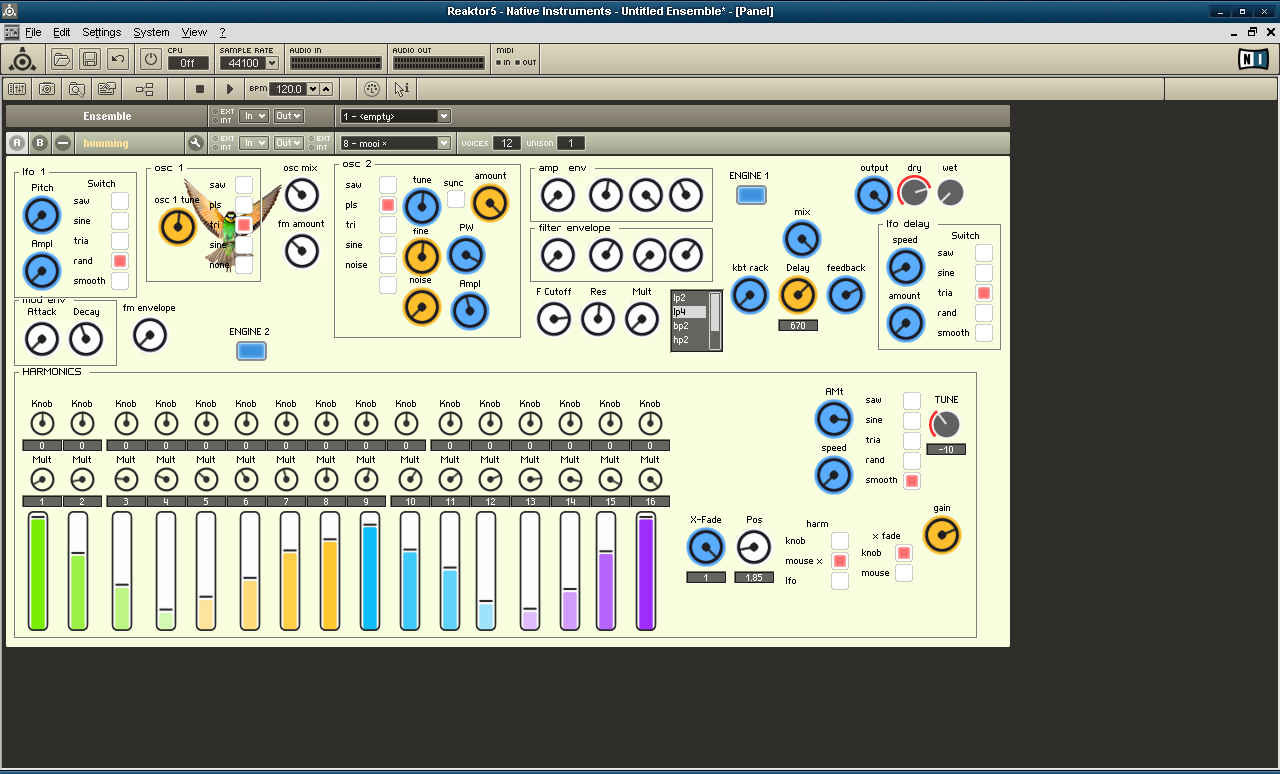The image size is (1280, 774).
Task: Click the undo arrow icon in the toolbar
Action: pos(118,59)
